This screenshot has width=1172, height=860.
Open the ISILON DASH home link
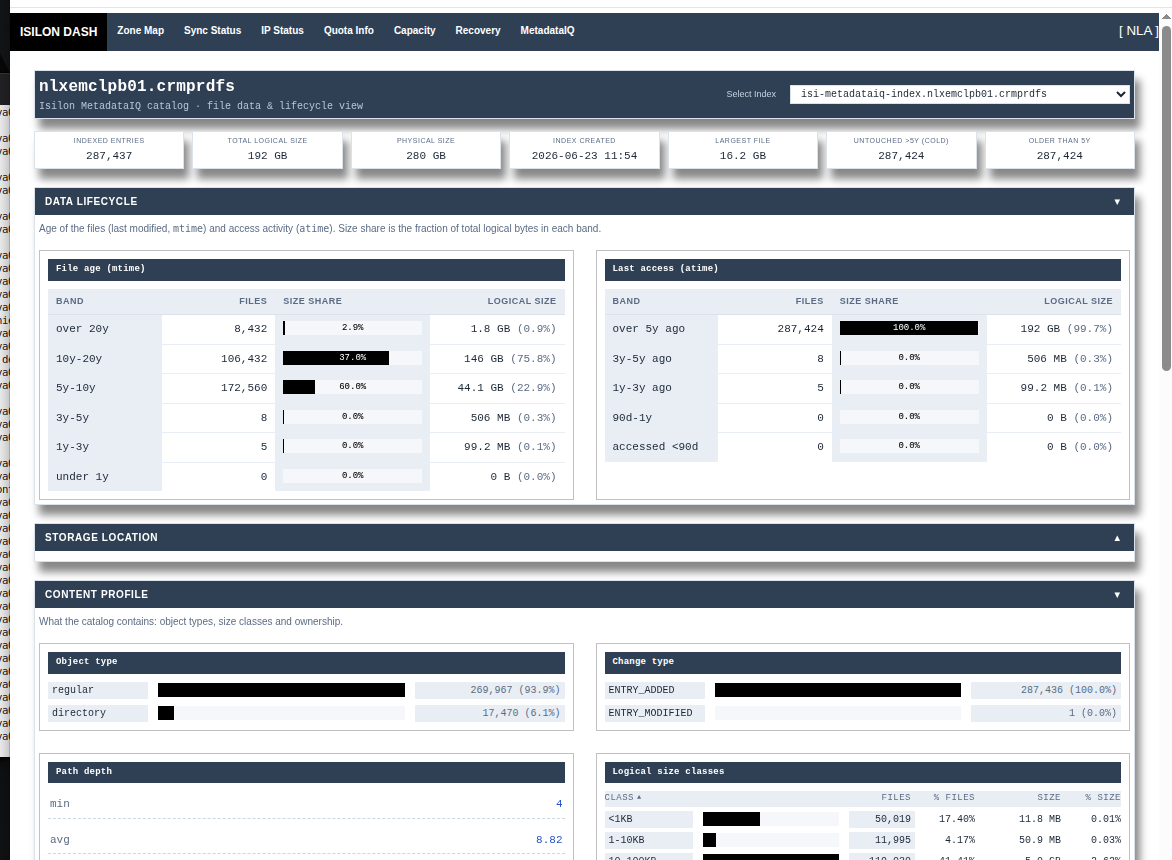tap(58, 31)
